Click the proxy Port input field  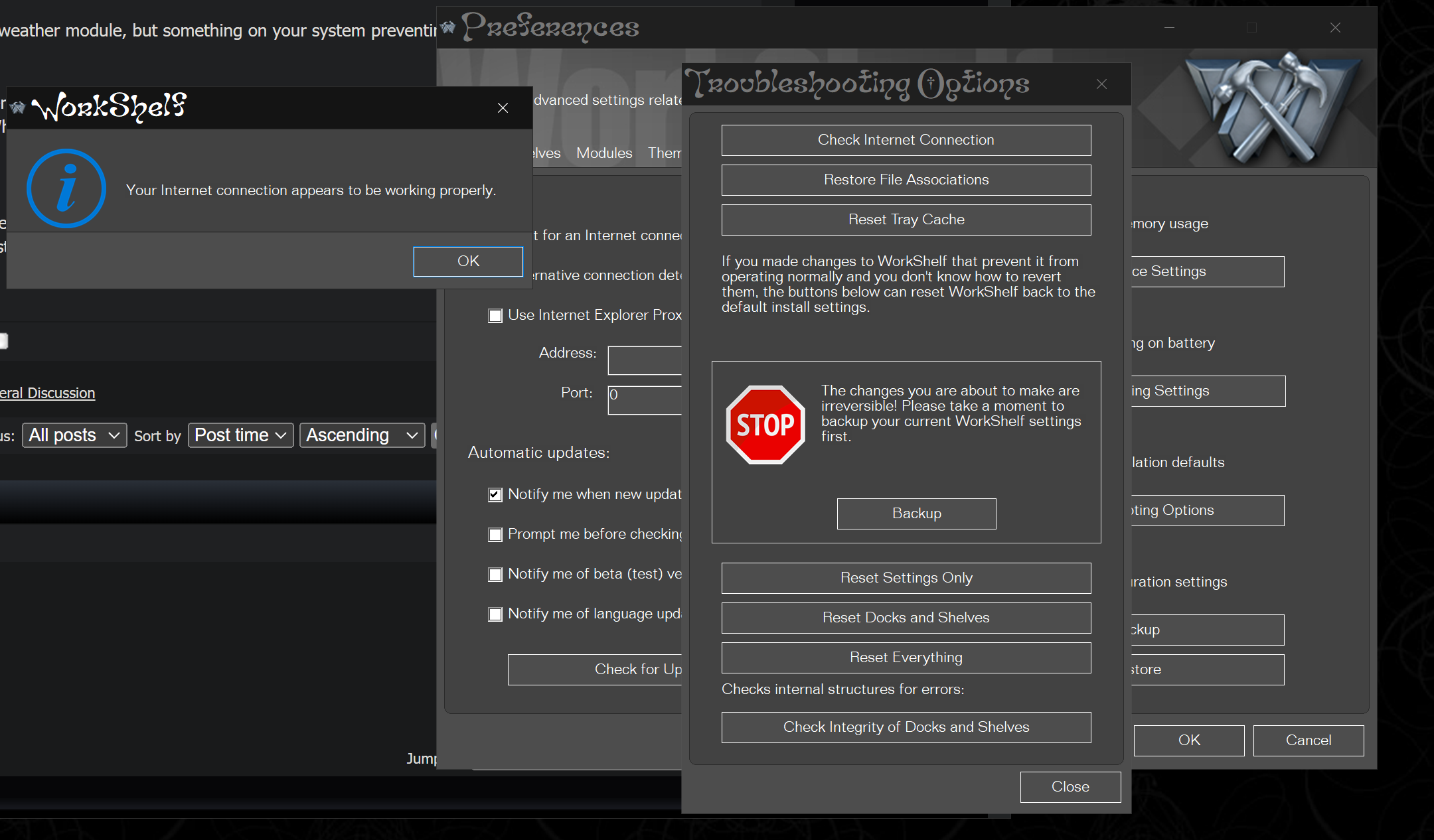pos(645,399)
